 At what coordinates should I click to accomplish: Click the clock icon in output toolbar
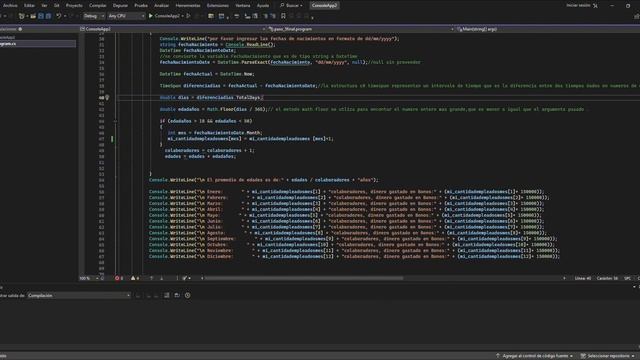[188, 296]
